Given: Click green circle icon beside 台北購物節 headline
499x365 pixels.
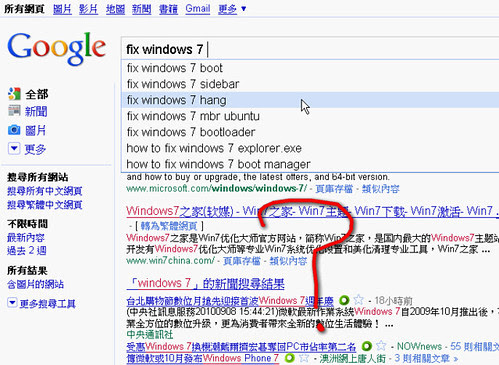Looking at the screenshot, I should tap(344, 300).
